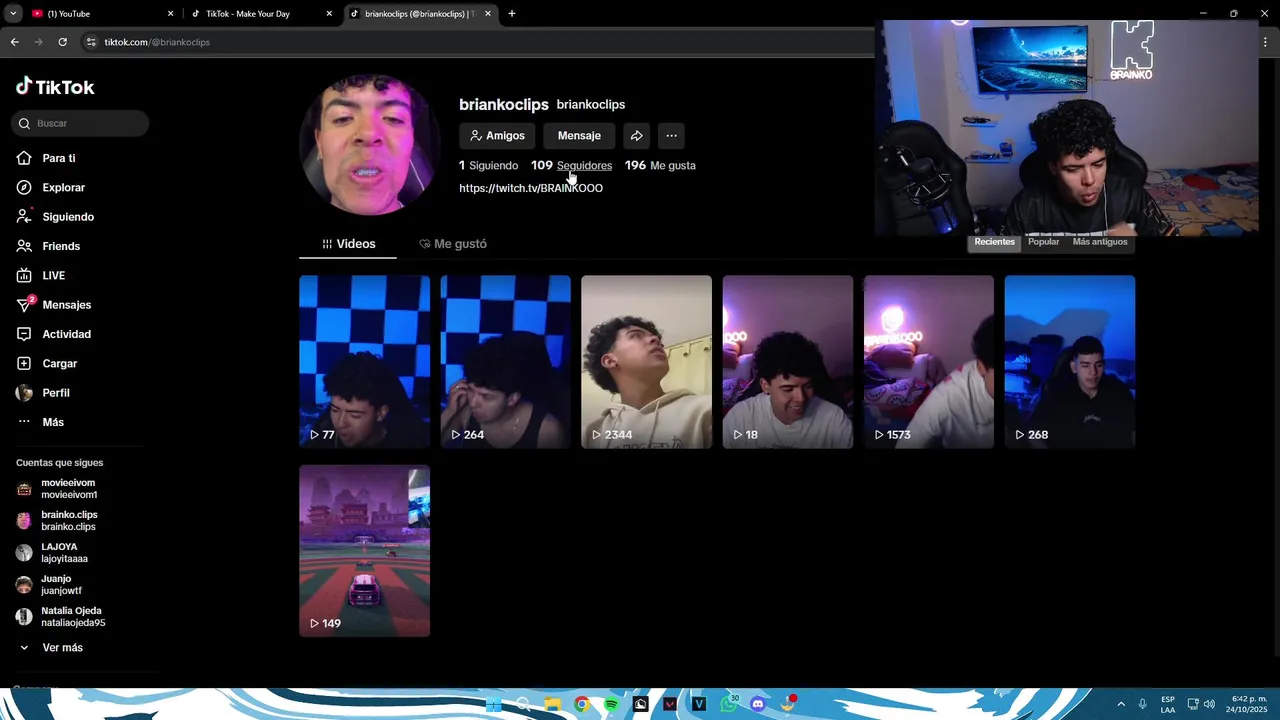
Task: Close the TikTok - Make Your Day tab
Action: click(x=329, y=14)
